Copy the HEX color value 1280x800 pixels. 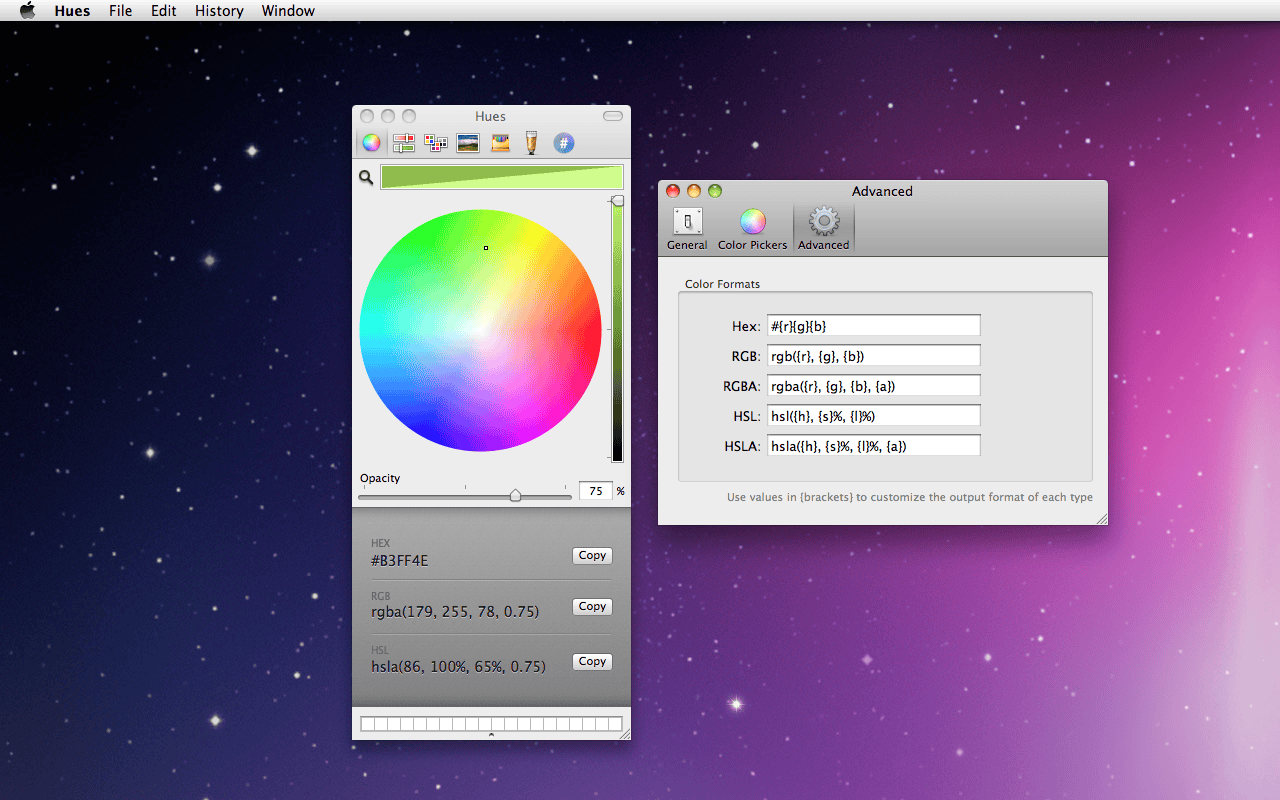tap(592, 555)
